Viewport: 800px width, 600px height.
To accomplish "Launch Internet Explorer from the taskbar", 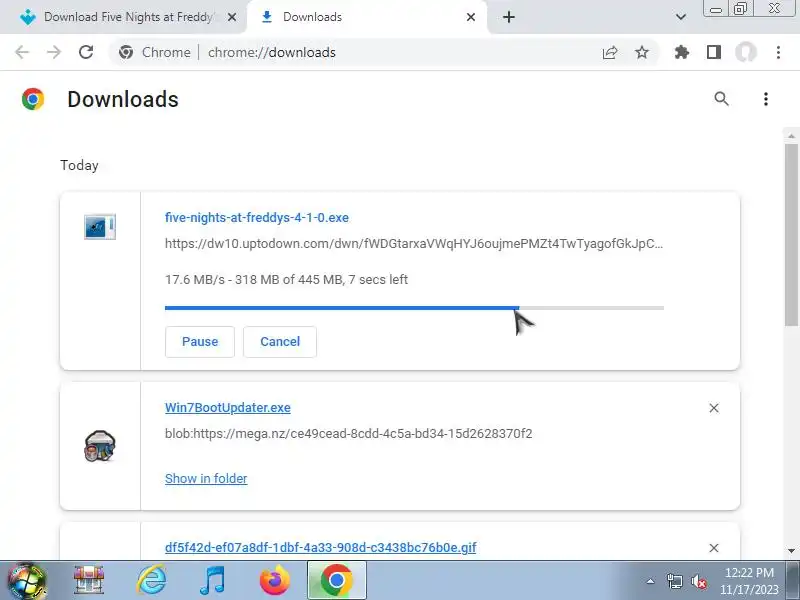I will tap(152, 581).
